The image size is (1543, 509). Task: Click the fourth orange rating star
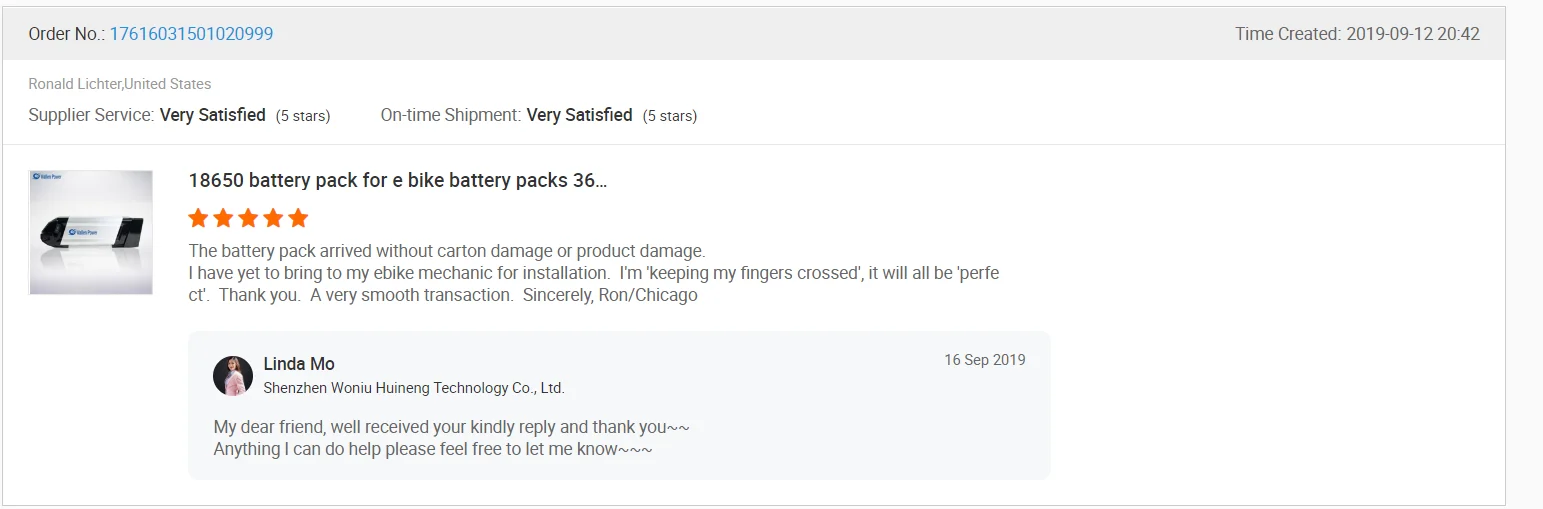pyautogui.click(x=273, y=218)
